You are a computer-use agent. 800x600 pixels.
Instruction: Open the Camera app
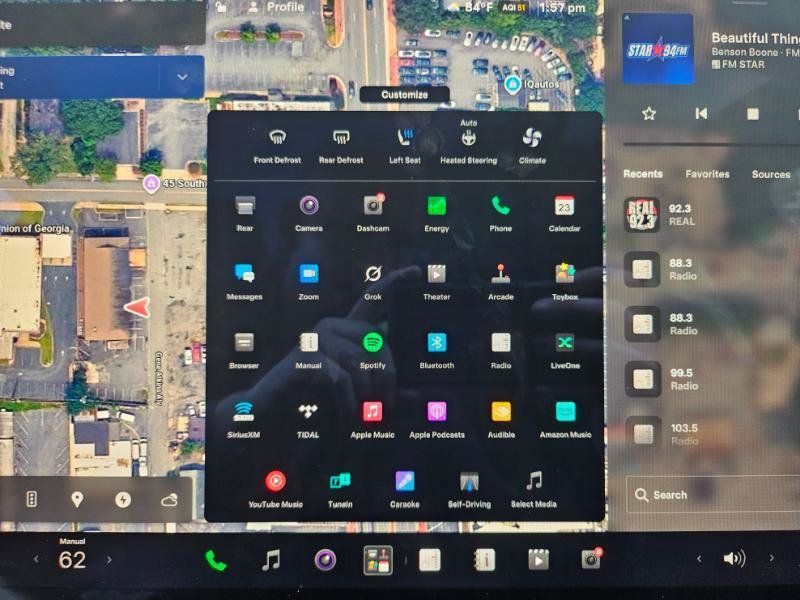click(x=309, y=206)
